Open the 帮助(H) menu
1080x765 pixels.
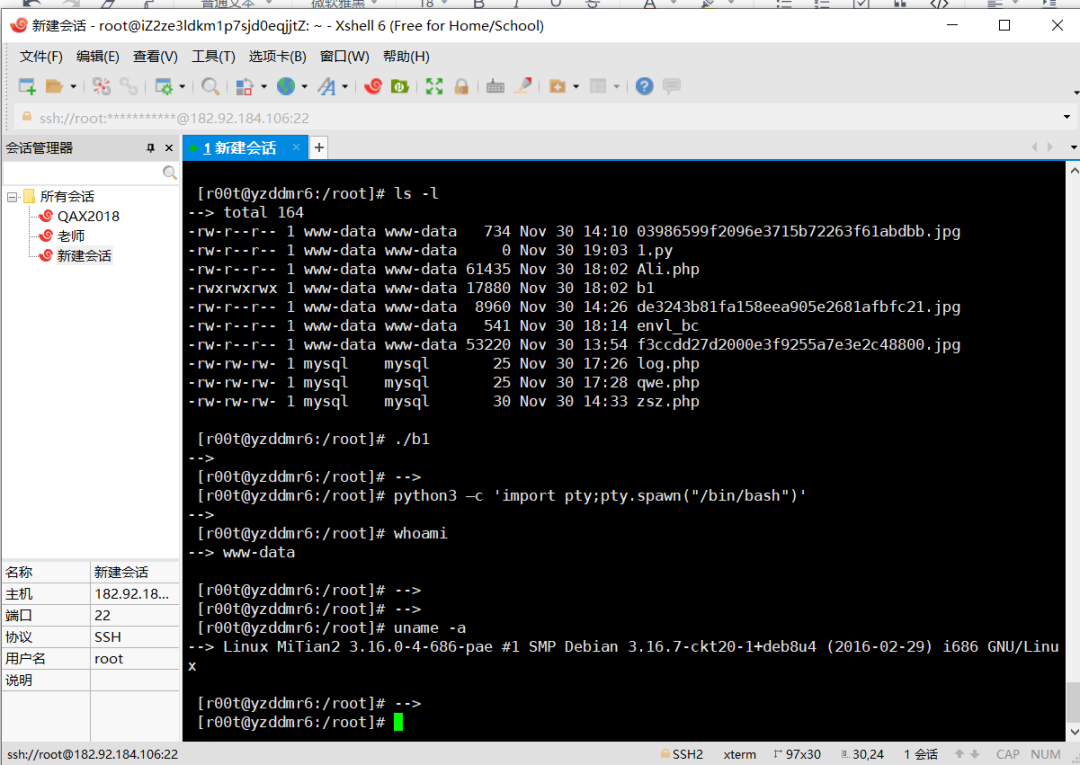pos(406,56)
